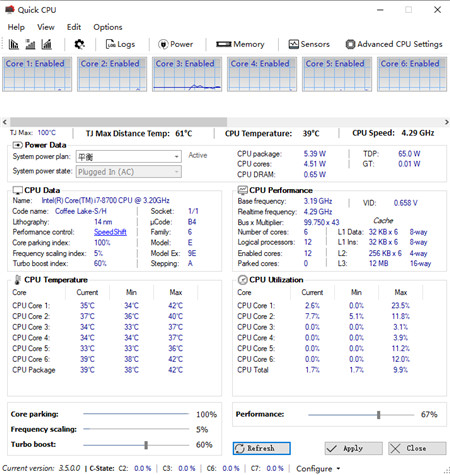
Task: Toggle the Core 6: Enabled graph
Action: [412, 74]
